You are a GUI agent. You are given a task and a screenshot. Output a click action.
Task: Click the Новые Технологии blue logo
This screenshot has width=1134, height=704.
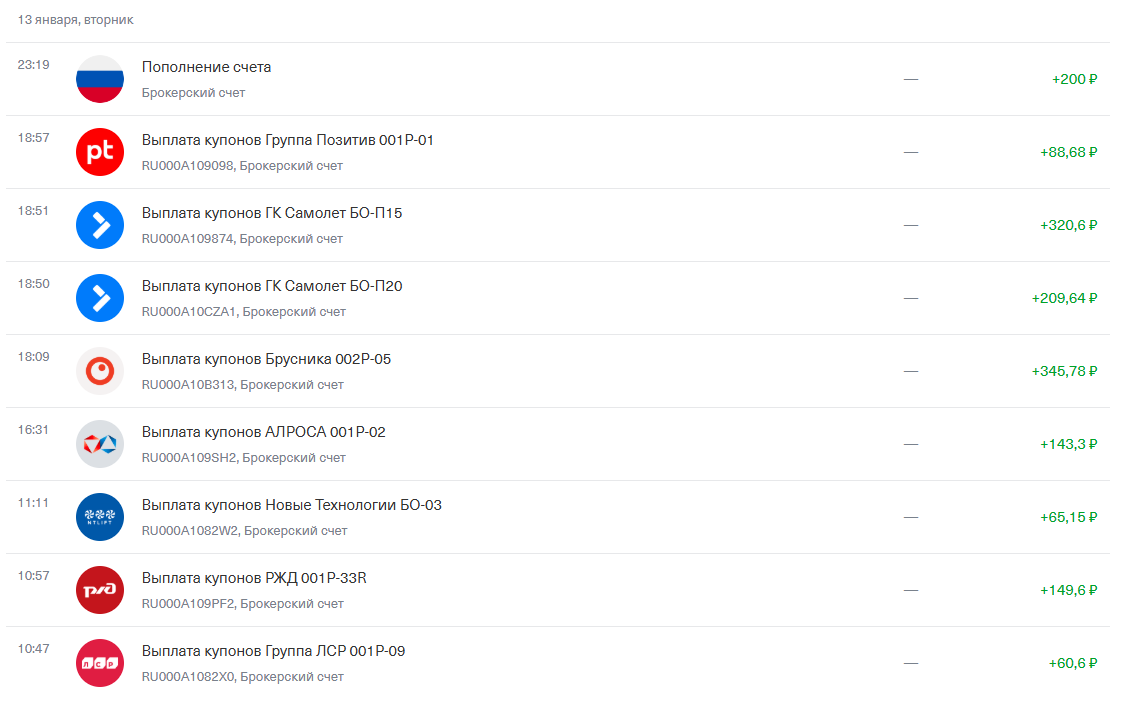pos(100,517)
